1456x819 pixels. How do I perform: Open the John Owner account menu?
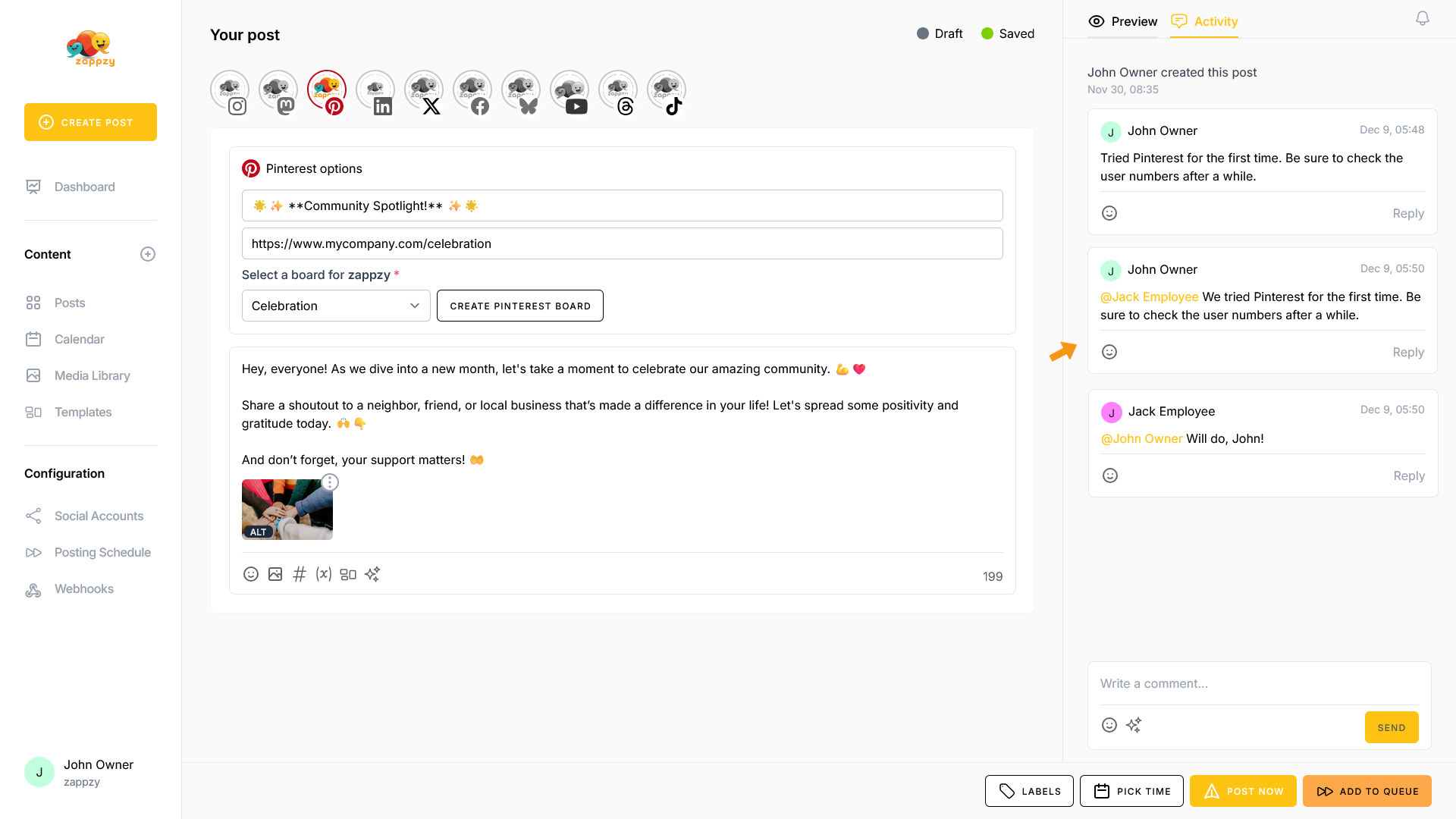click(80, 772)
